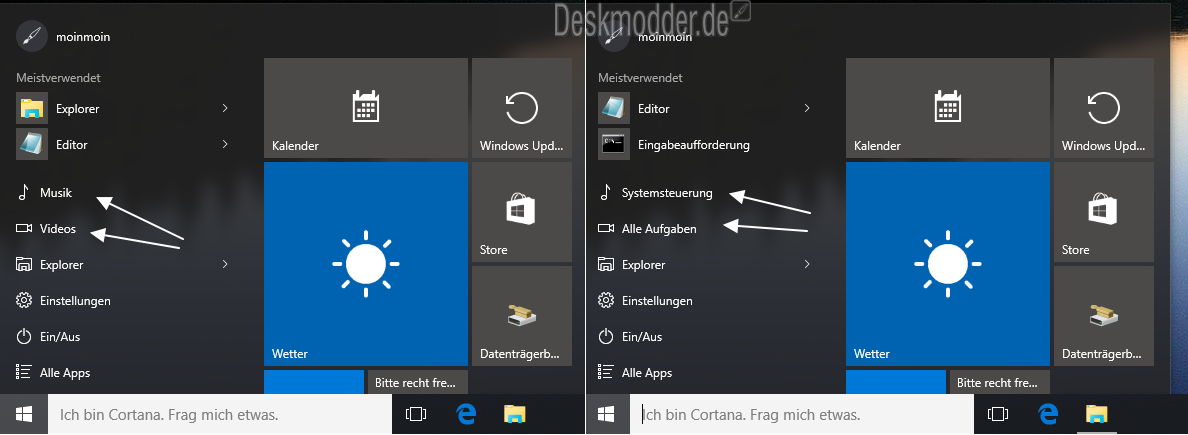The image size is (1188, 435).
Task: Open Datenträgerbereinigung tile in right Start menu
Action: [1104, 316]
